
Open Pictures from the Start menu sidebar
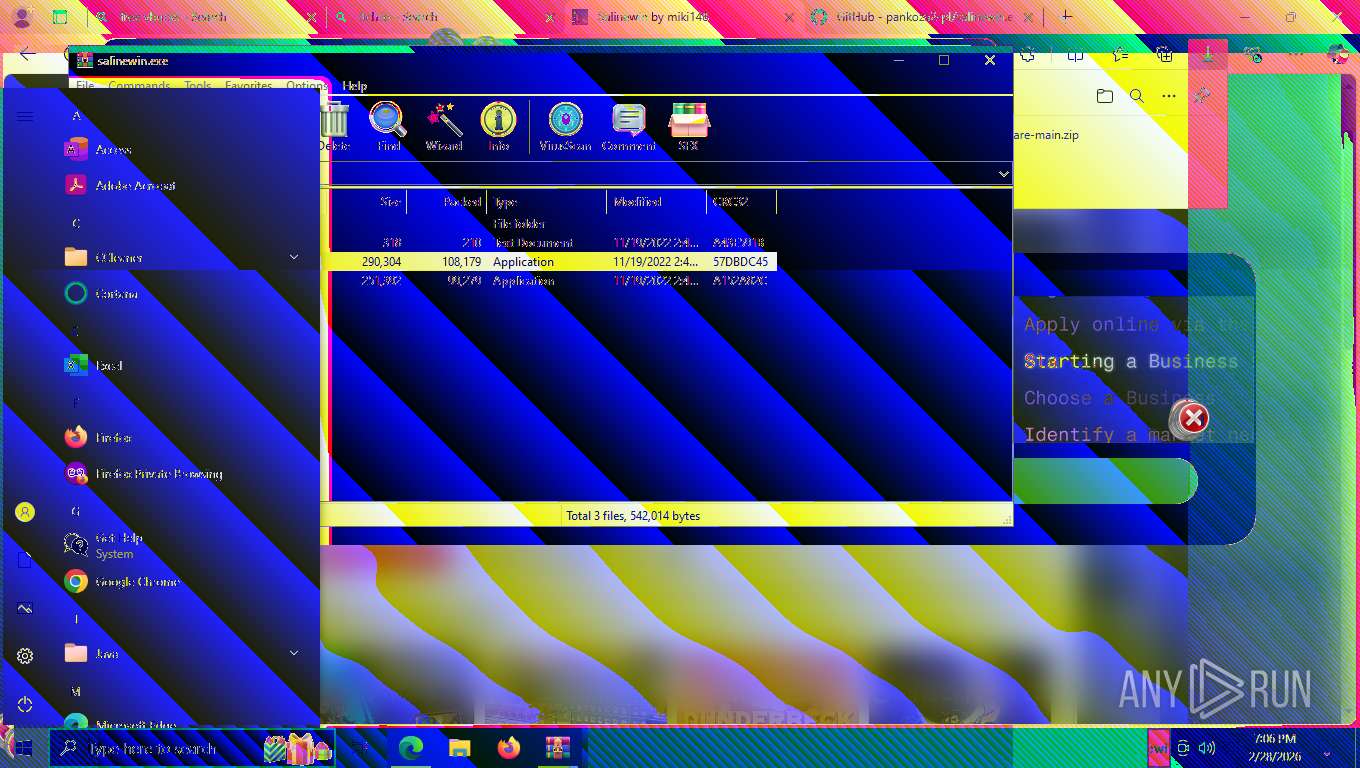coord(25,608)
